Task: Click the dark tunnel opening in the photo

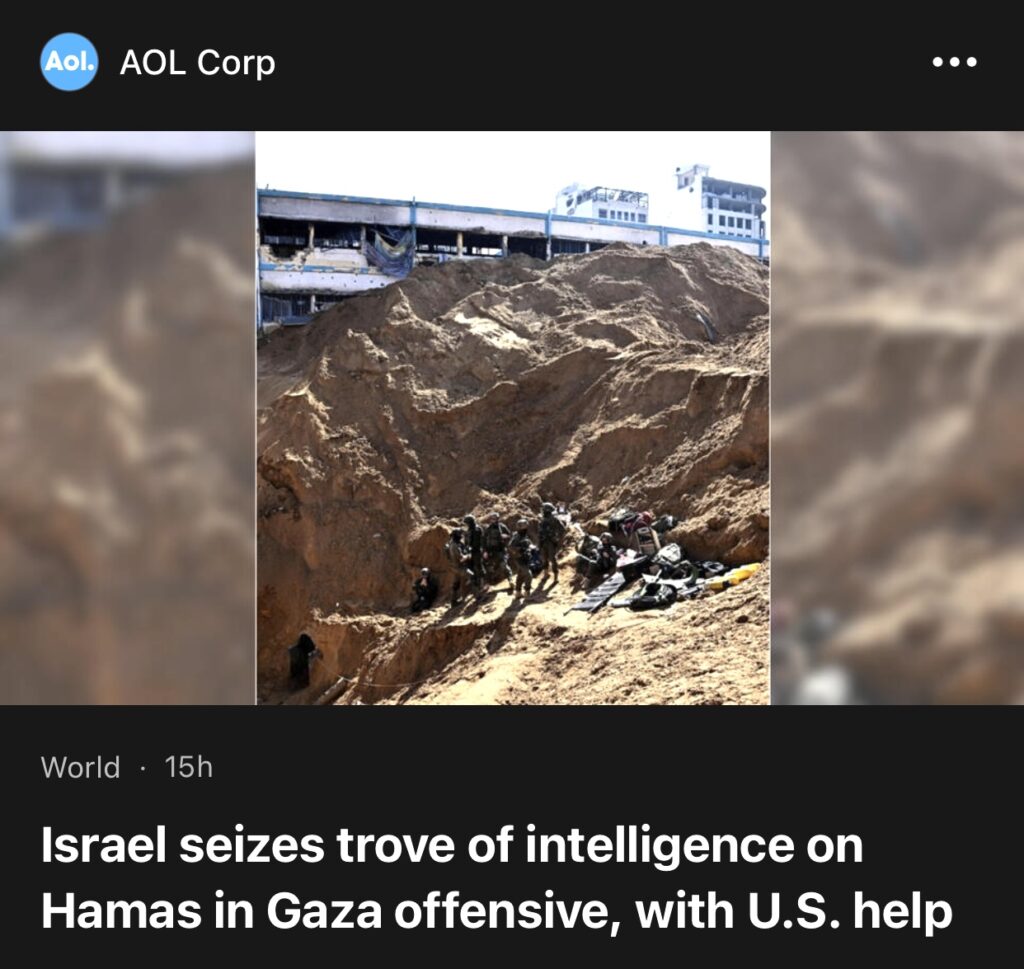Action: click(x=304, y=661)
